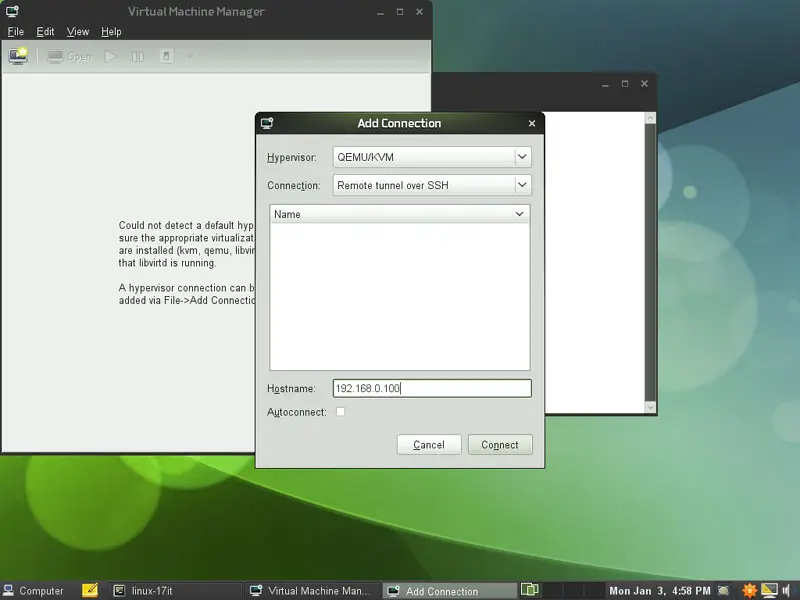Expand the Hypervisor dropdown showing QEMU/KVM
This screenshot has width=800, height=600.
432,157
